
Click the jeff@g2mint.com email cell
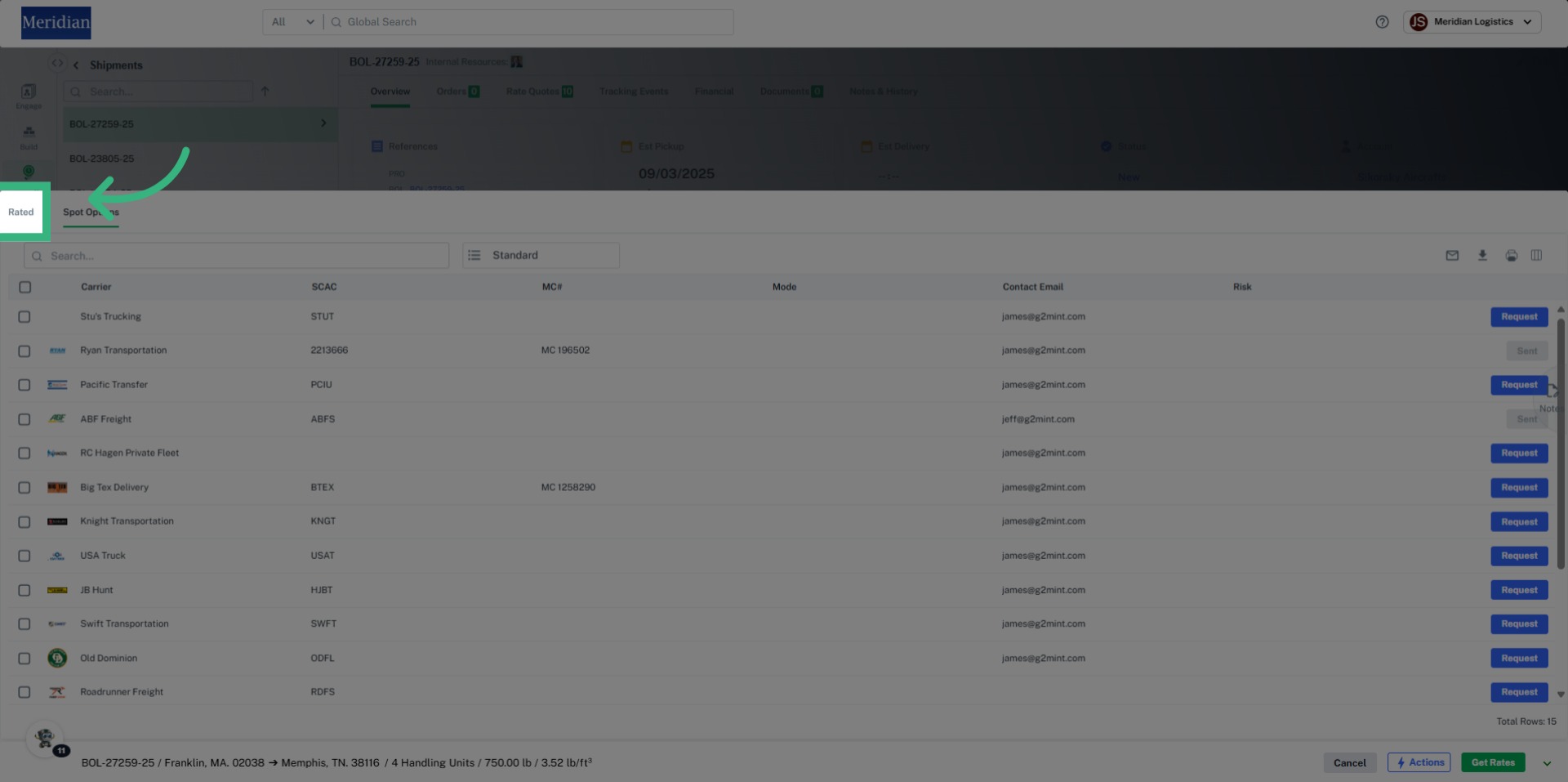tap(1038, 419)
